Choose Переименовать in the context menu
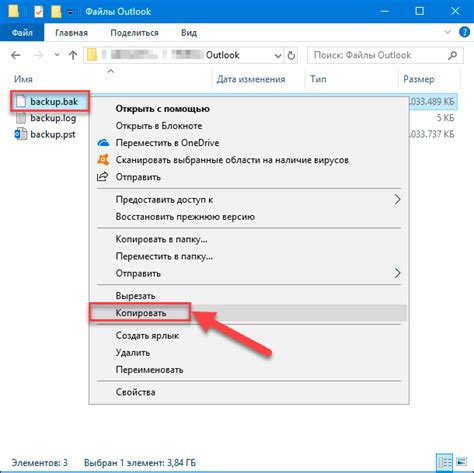This screenshot has width=474, height=473. 249,369
